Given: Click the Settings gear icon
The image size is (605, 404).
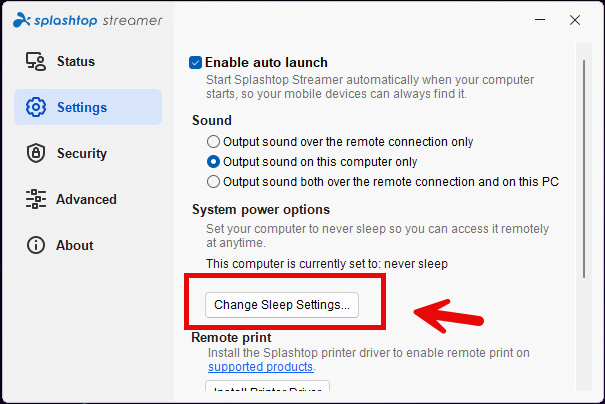Looking at the screenshot, I should click(x=36, y=108).
